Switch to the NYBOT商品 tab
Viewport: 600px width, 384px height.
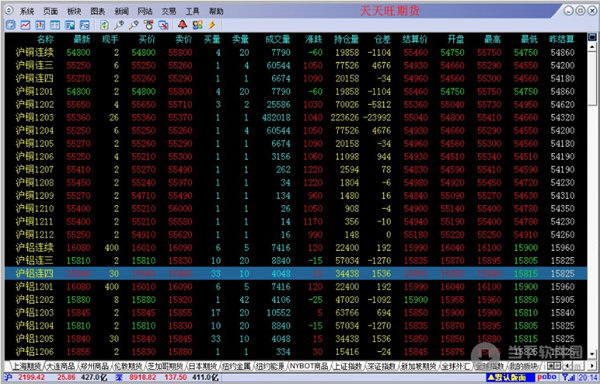point(308,366)
